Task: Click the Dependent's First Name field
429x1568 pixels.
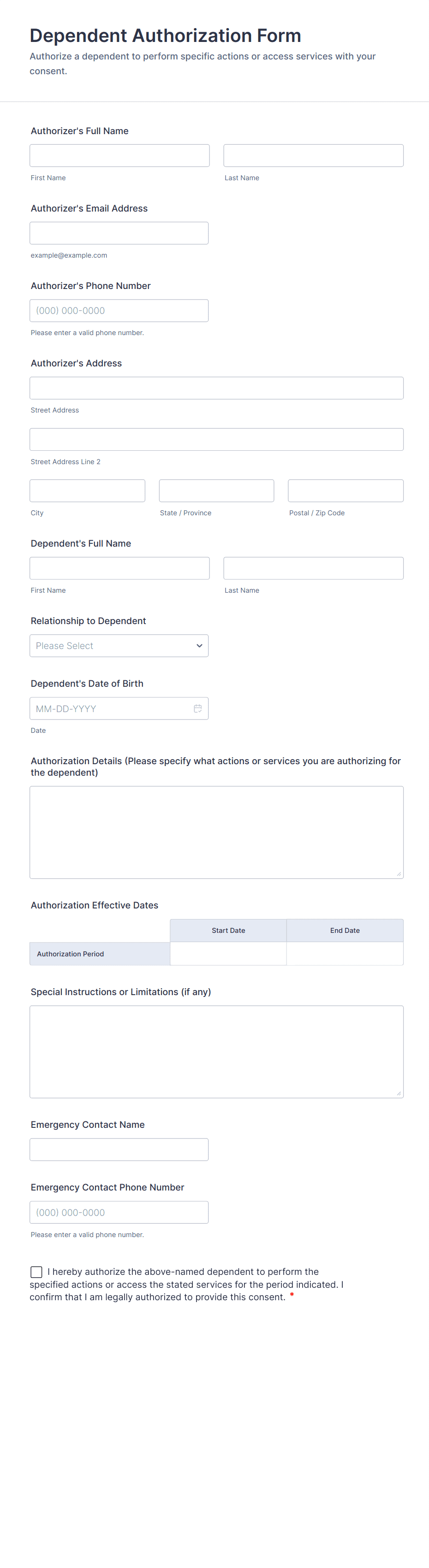Action: coord(119,568)
